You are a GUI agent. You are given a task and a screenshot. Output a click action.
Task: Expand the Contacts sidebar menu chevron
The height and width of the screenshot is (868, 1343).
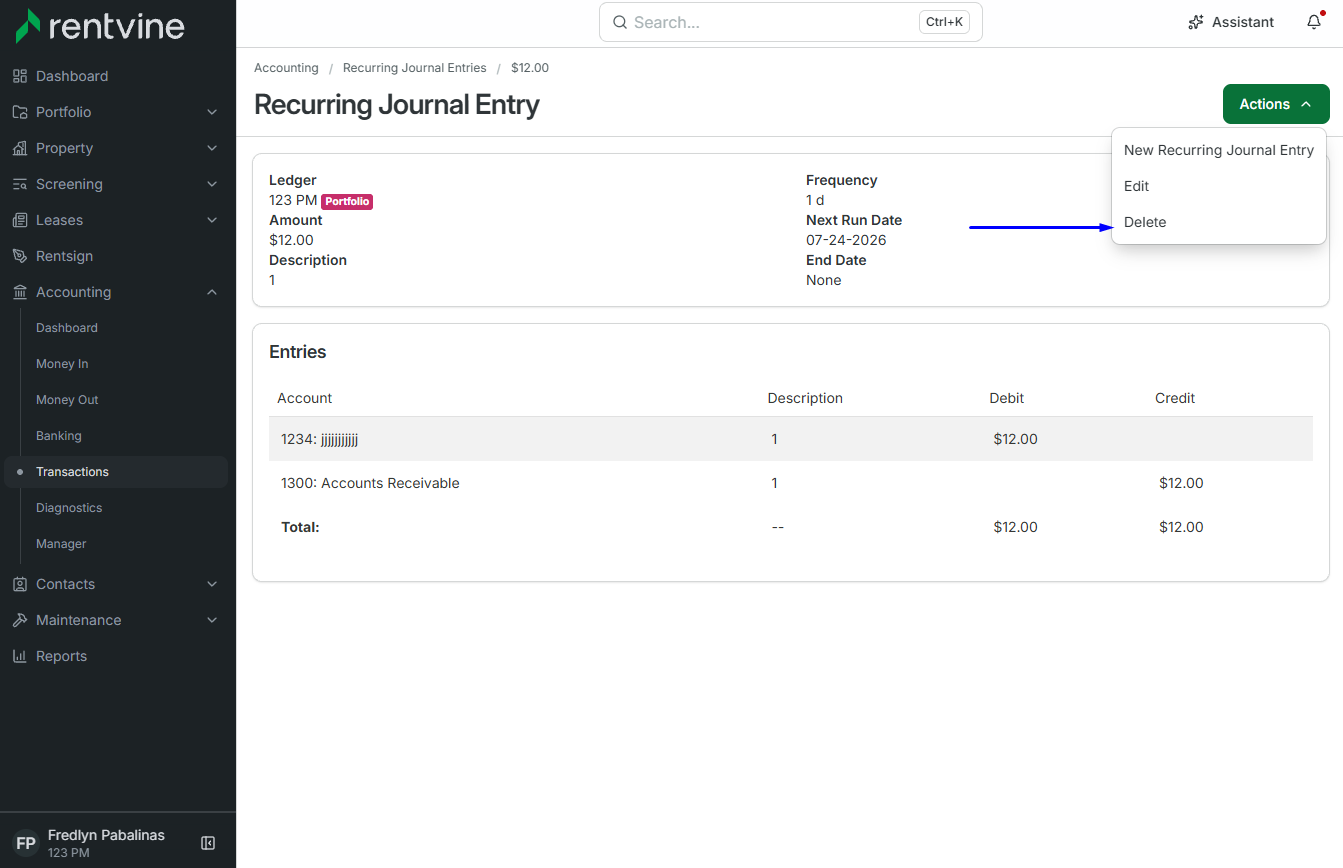[x=212, y=584]
